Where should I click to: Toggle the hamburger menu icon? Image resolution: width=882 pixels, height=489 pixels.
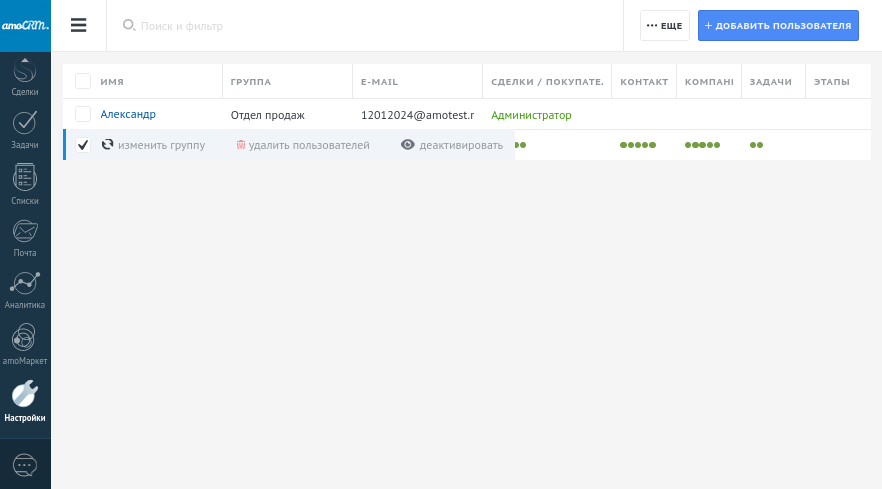tap(79, 25)
